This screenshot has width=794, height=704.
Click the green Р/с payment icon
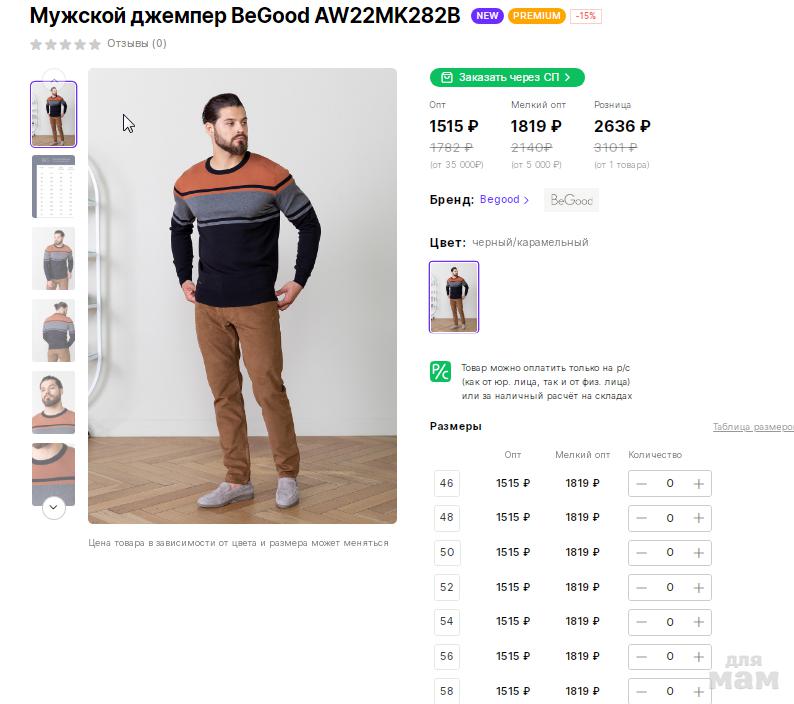pos(440,372)
